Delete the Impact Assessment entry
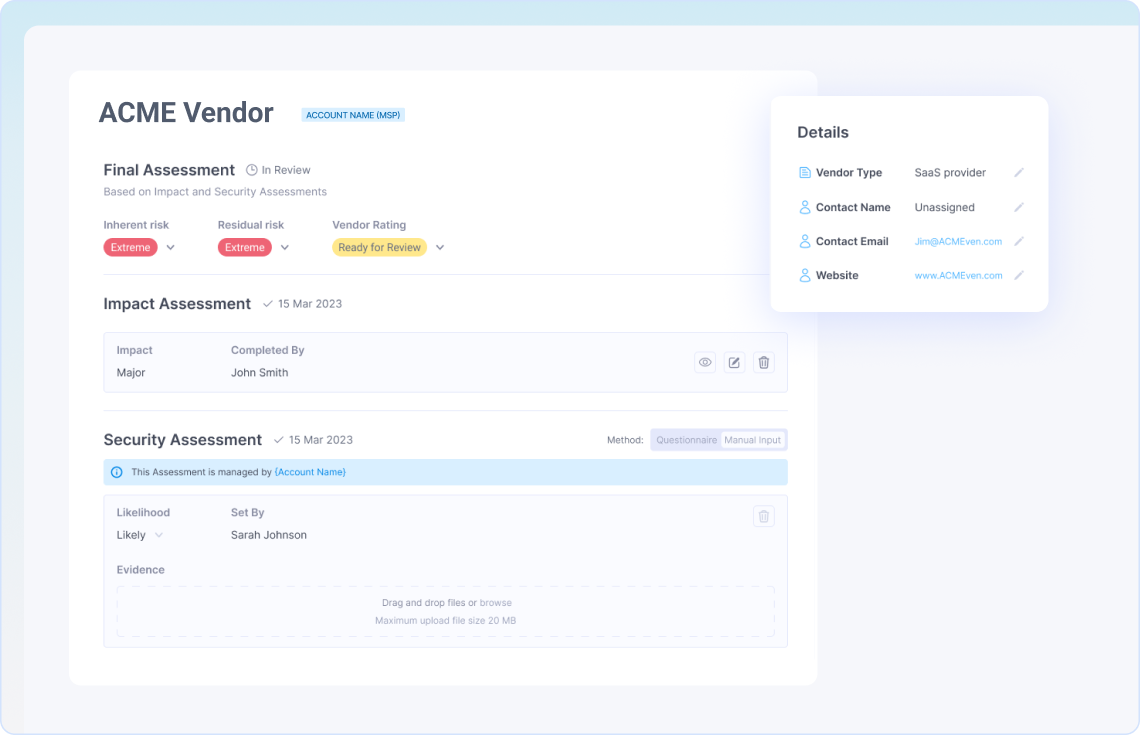Viewport: 1140px width, 735px height. tap(764, 362)
